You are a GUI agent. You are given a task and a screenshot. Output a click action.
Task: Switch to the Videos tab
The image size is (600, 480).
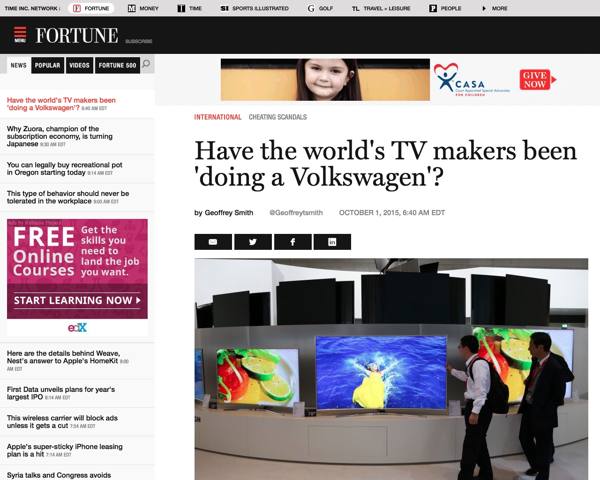(79, 65)
